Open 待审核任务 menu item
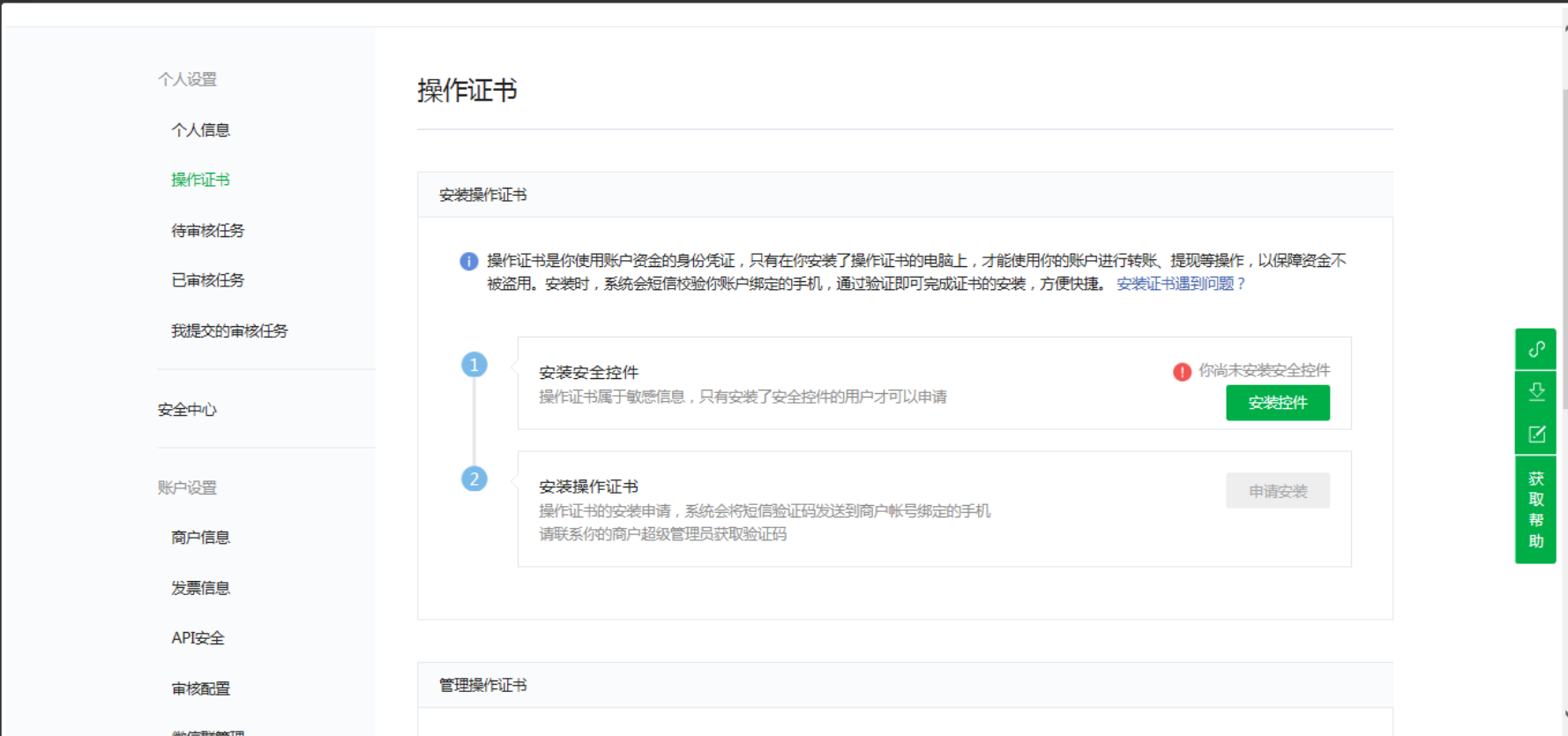 (207, 231)
